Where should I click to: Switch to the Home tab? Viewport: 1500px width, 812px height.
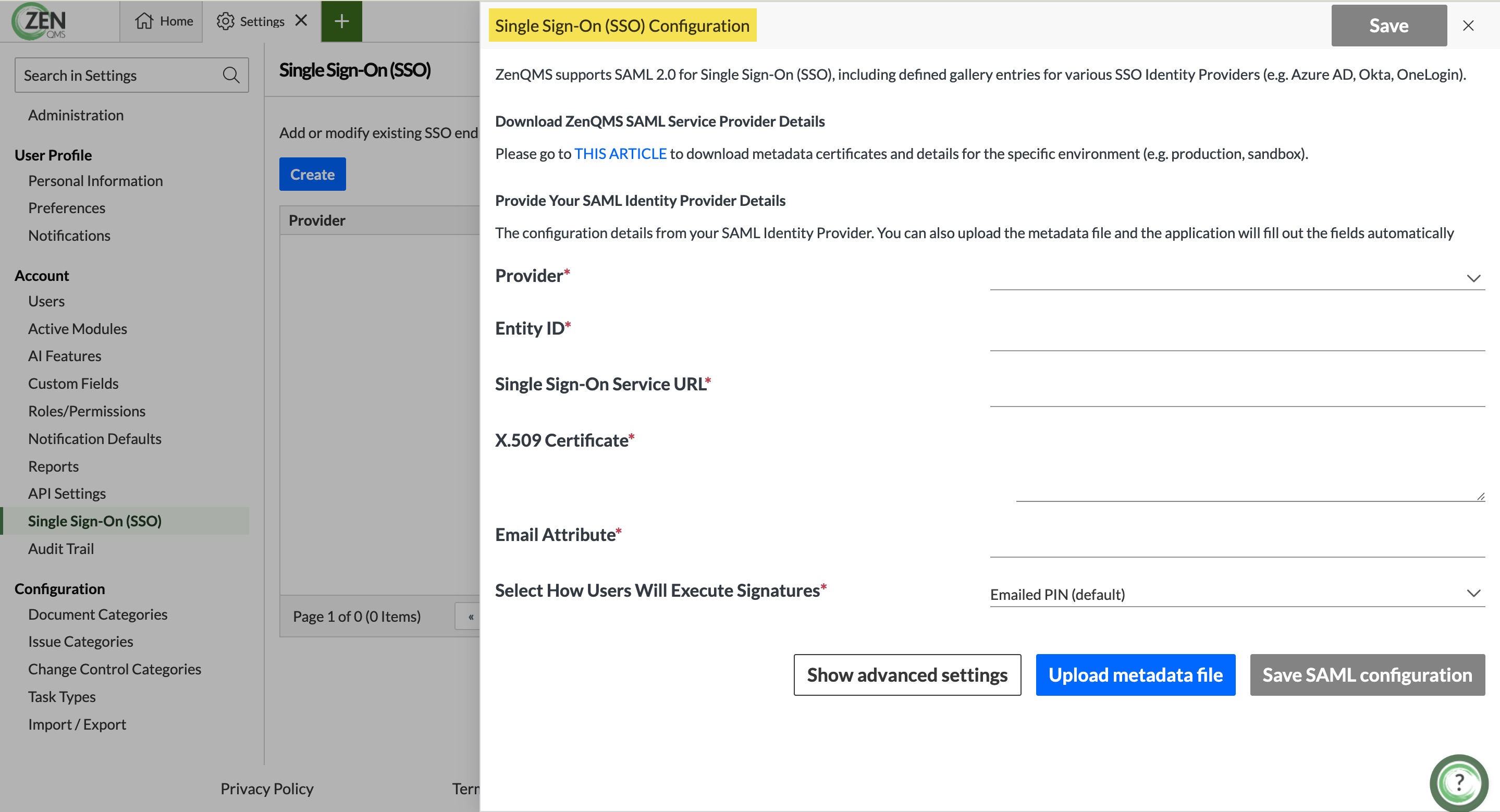[161, 21]
